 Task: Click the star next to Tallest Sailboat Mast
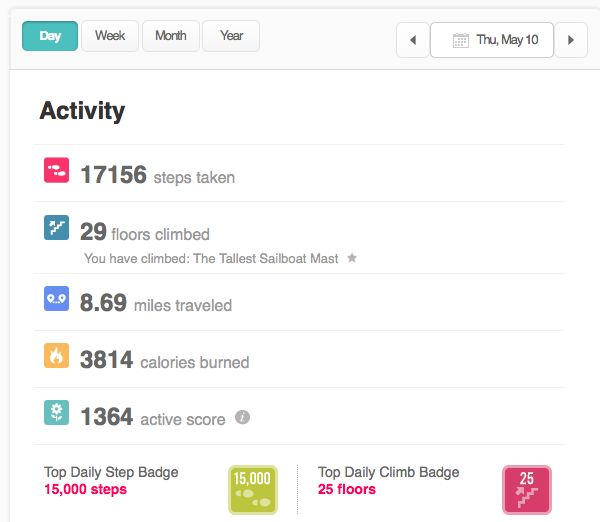point(352,258)
